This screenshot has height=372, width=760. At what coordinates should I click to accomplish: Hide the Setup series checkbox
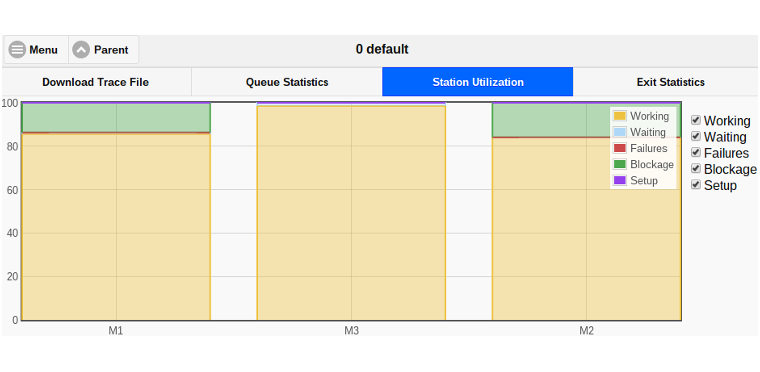(696, 184)
